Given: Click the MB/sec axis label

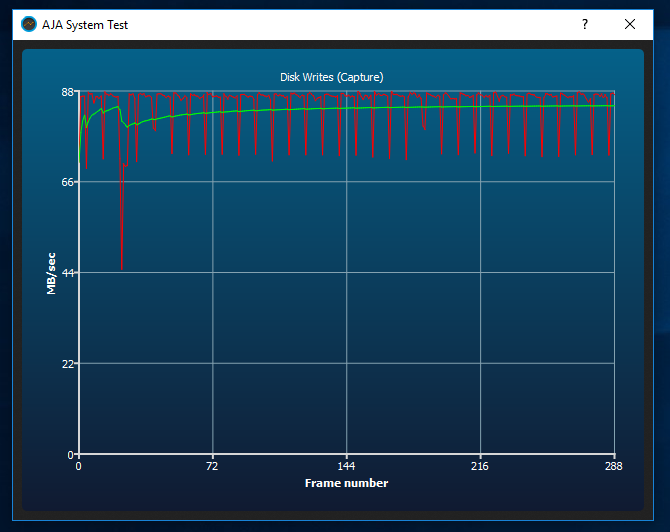Looking at the screenshot, I should click(51, 273).
